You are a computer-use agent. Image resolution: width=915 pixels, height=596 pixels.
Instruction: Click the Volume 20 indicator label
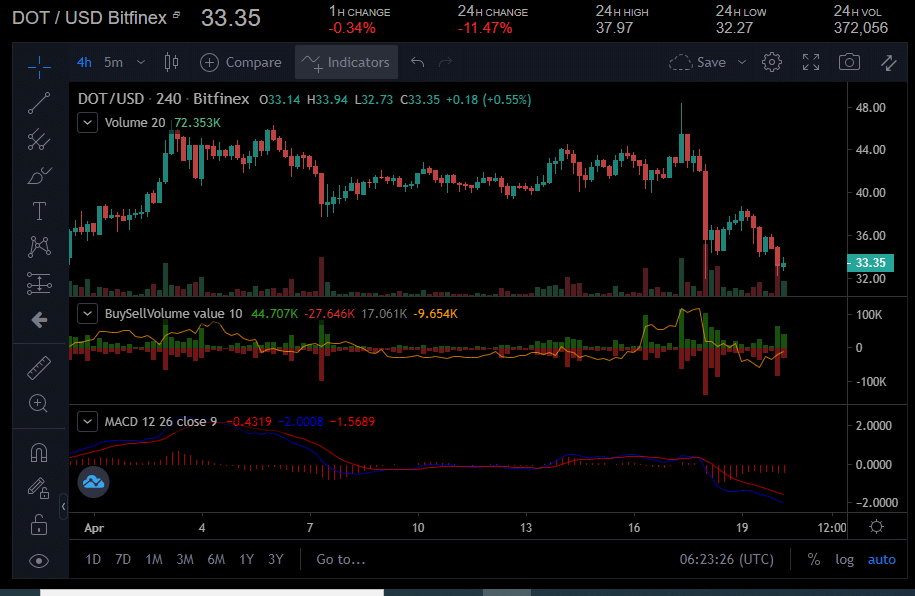(135, 123)
